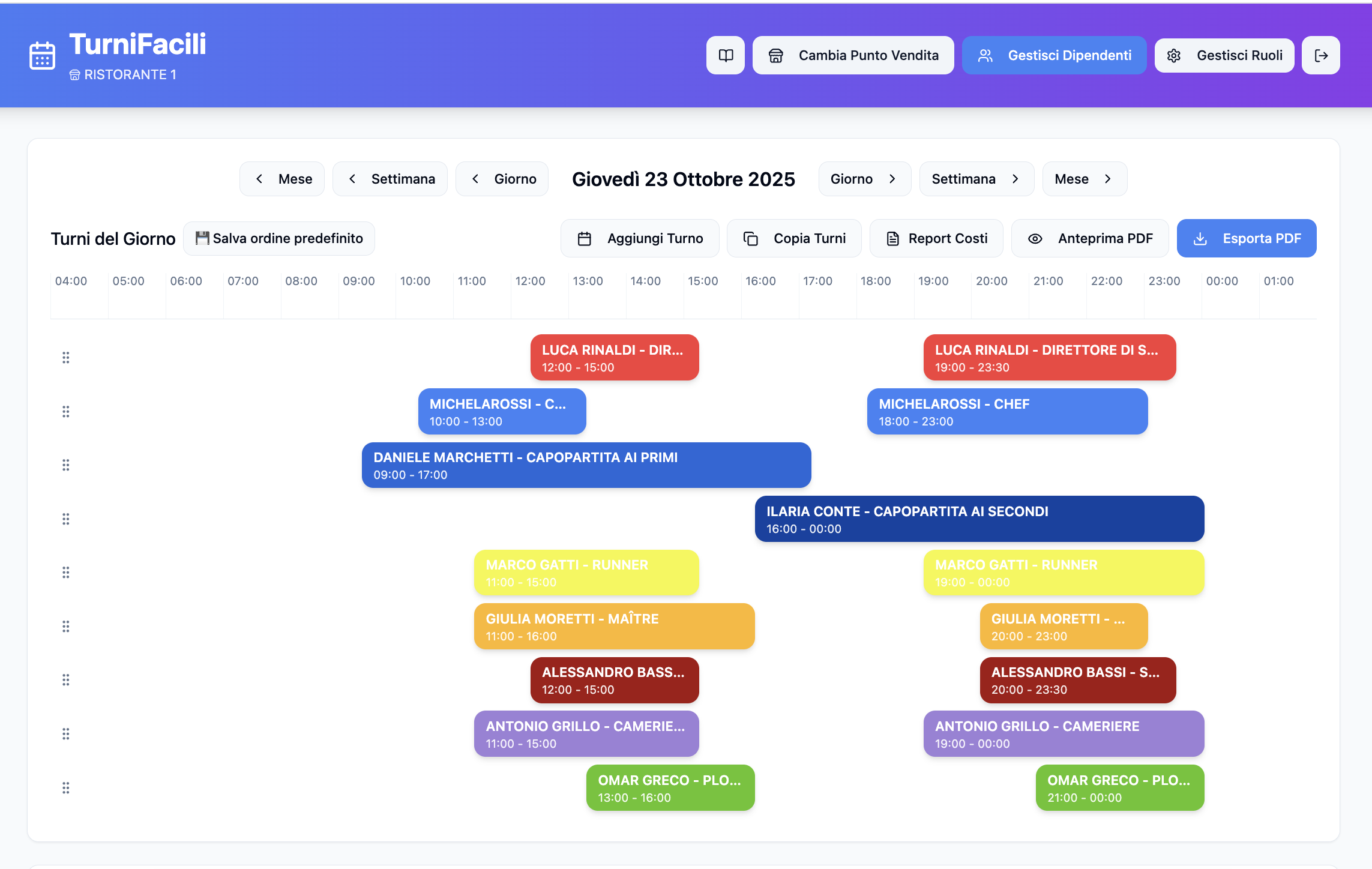Open the guide book icon button

(x=726, y=55)
